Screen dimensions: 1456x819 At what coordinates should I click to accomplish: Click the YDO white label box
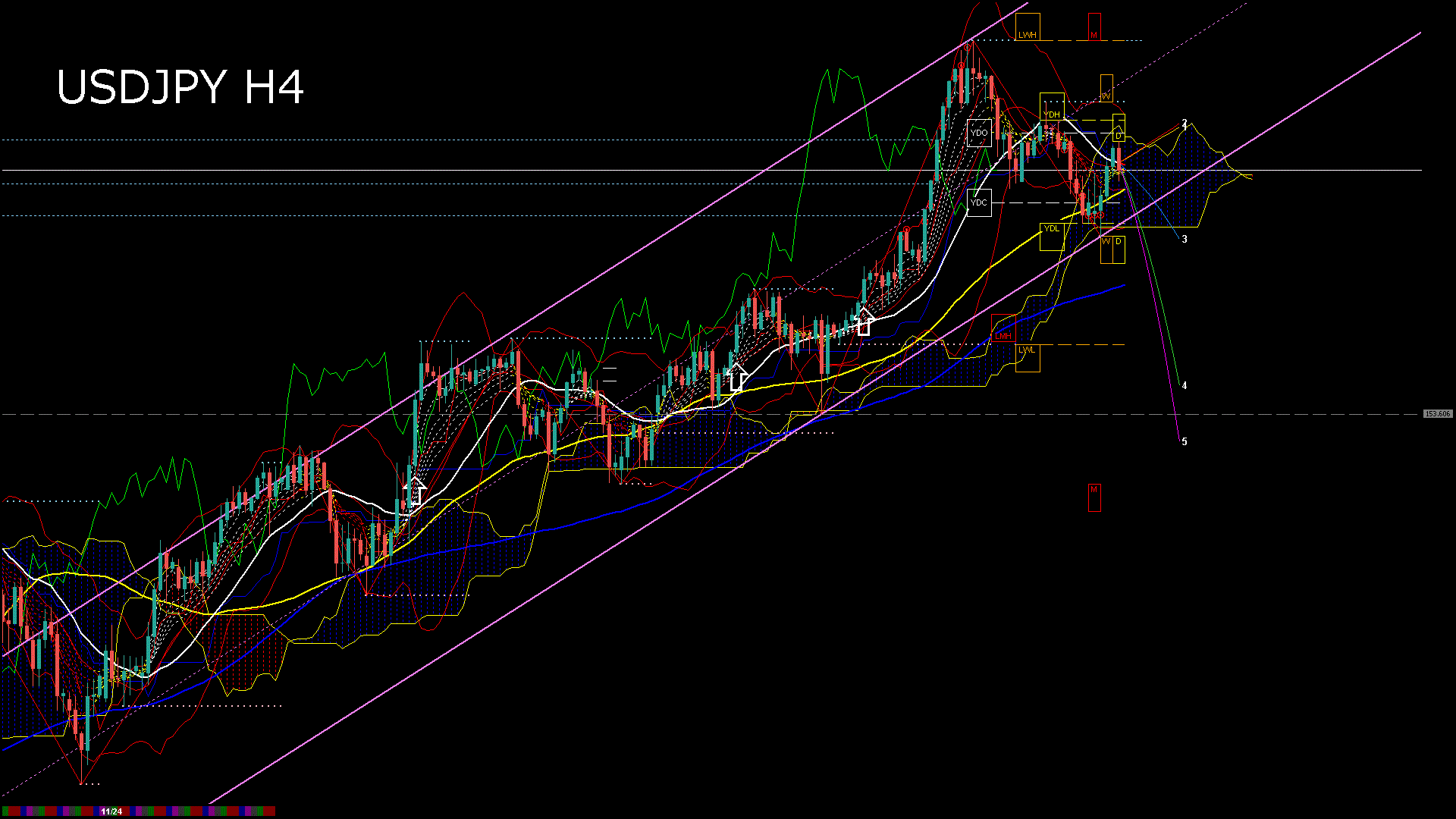point(979,133)
